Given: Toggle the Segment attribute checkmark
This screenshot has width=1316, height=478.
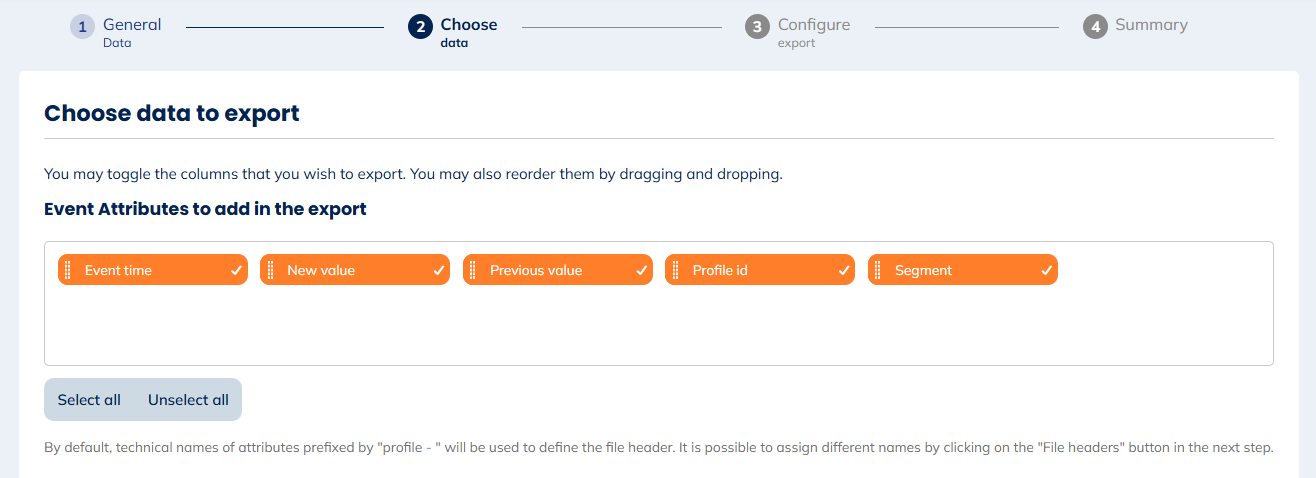Looking at the screenshot, I should (x=1046, y=270).
